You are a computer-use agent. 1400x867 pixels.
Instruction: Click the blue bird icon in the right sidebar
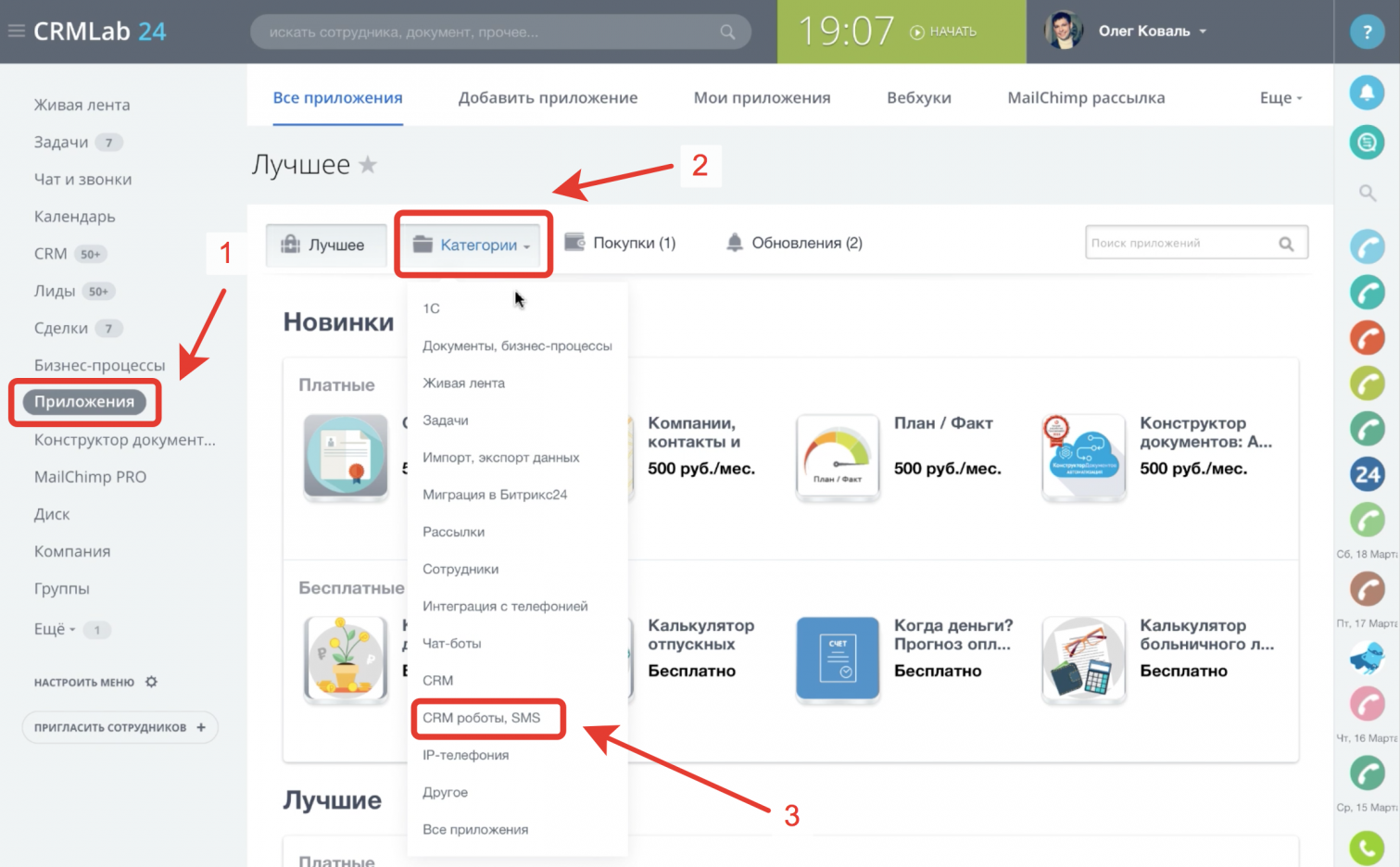[x=1367, y=659]
